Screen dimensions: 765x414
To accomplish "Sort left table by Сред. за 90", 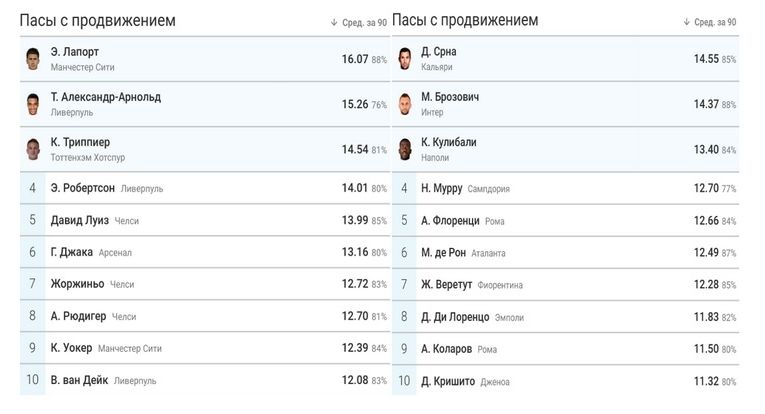I will (x=361, y=22).
